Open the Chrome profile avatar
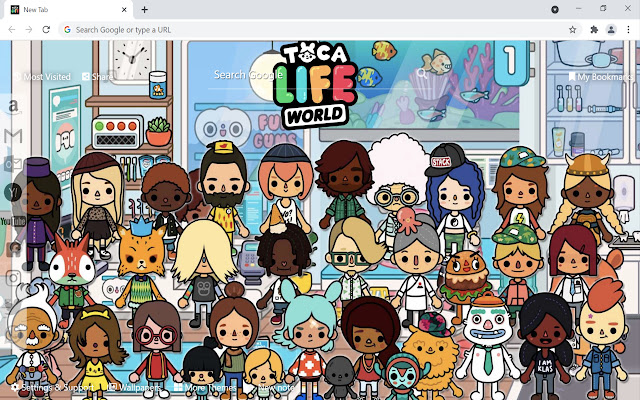Screen dimensions: 640x400 (x=611, y=29)
